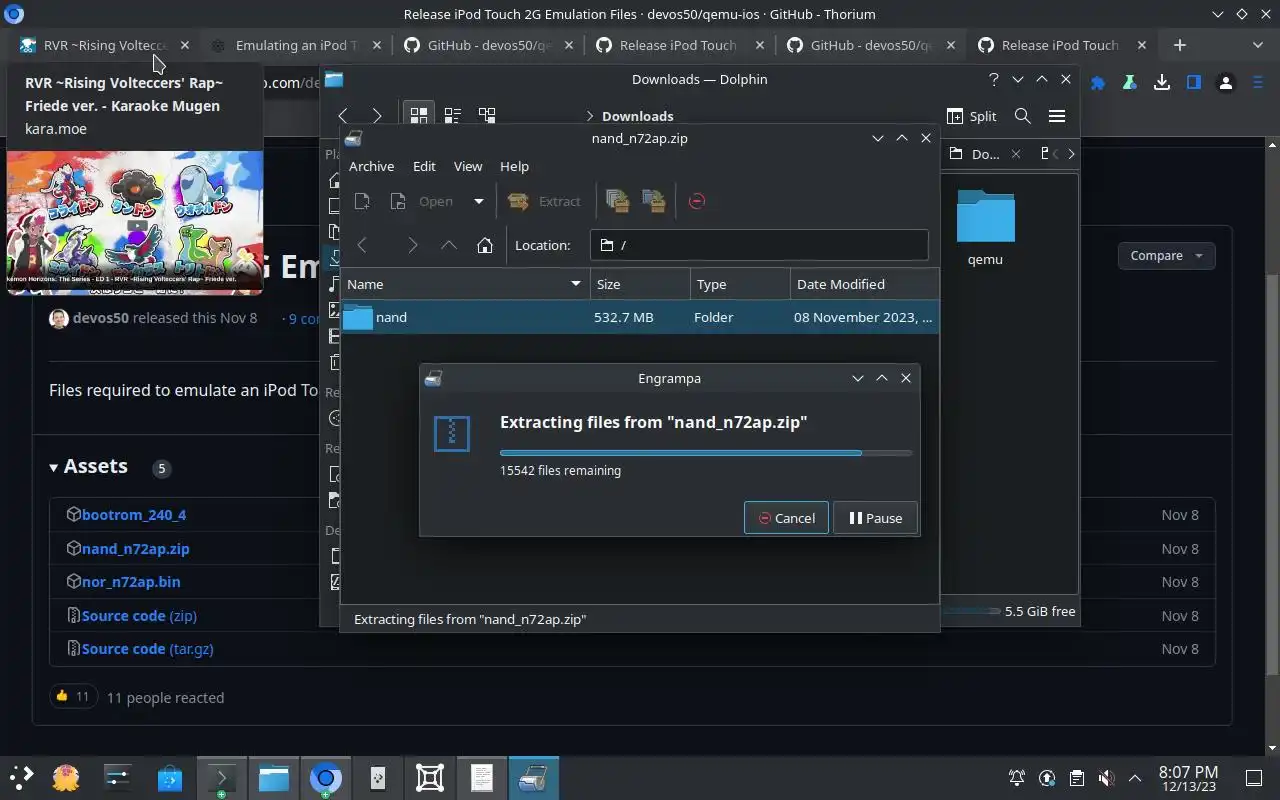Download nand_n72ap.zip asset link
Image resolution: width=1280 pixels, height=800 pixels.
pos(135,548)
